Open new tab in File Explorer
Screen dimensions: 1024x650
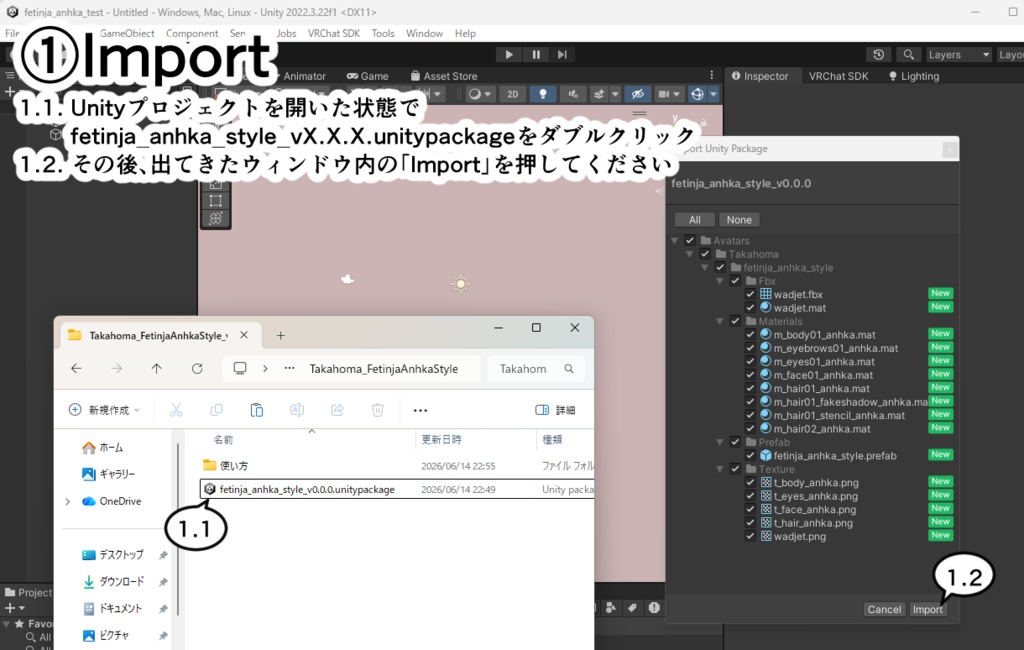point(280,335)
